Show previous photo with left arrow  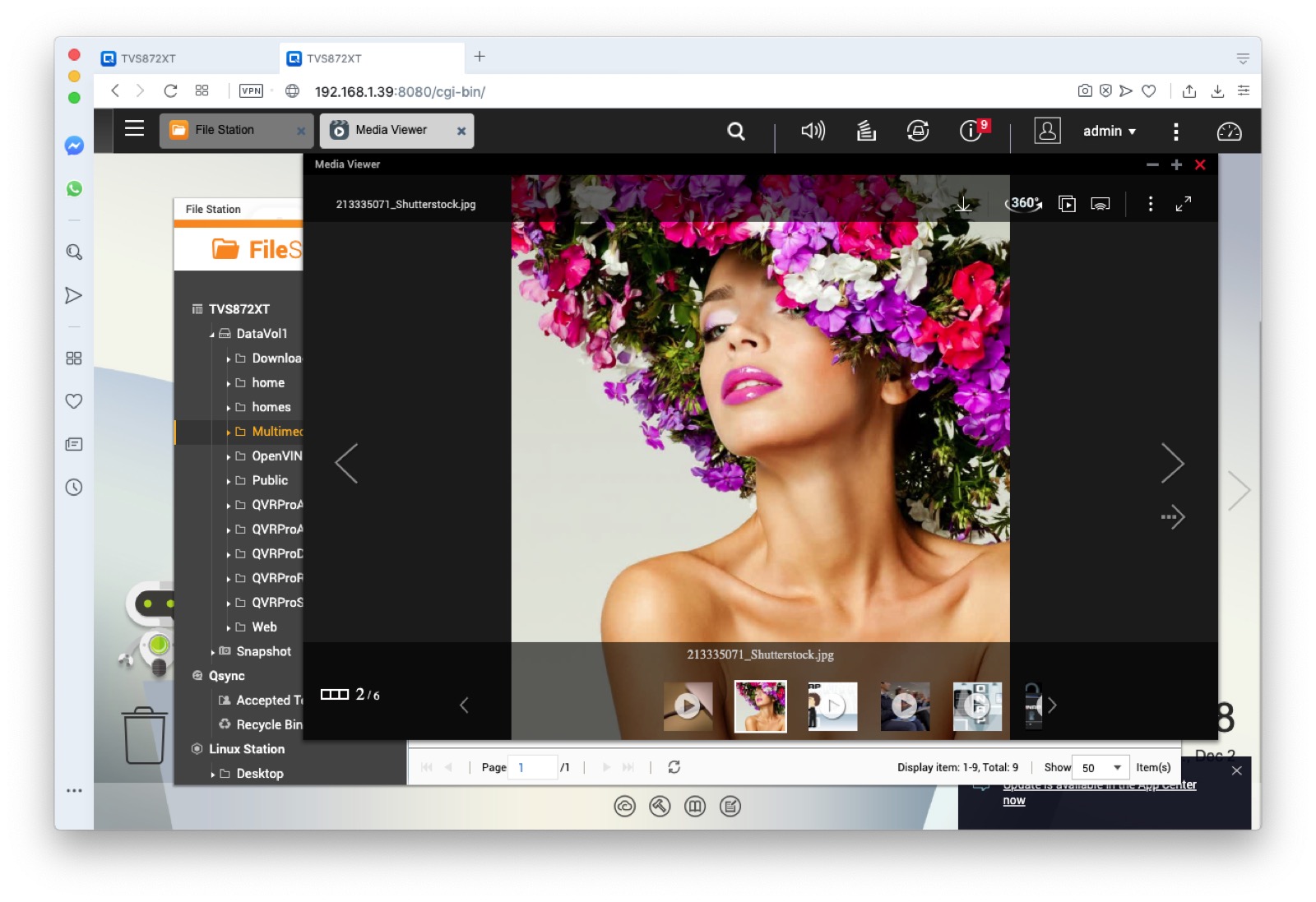pos(346,463)
